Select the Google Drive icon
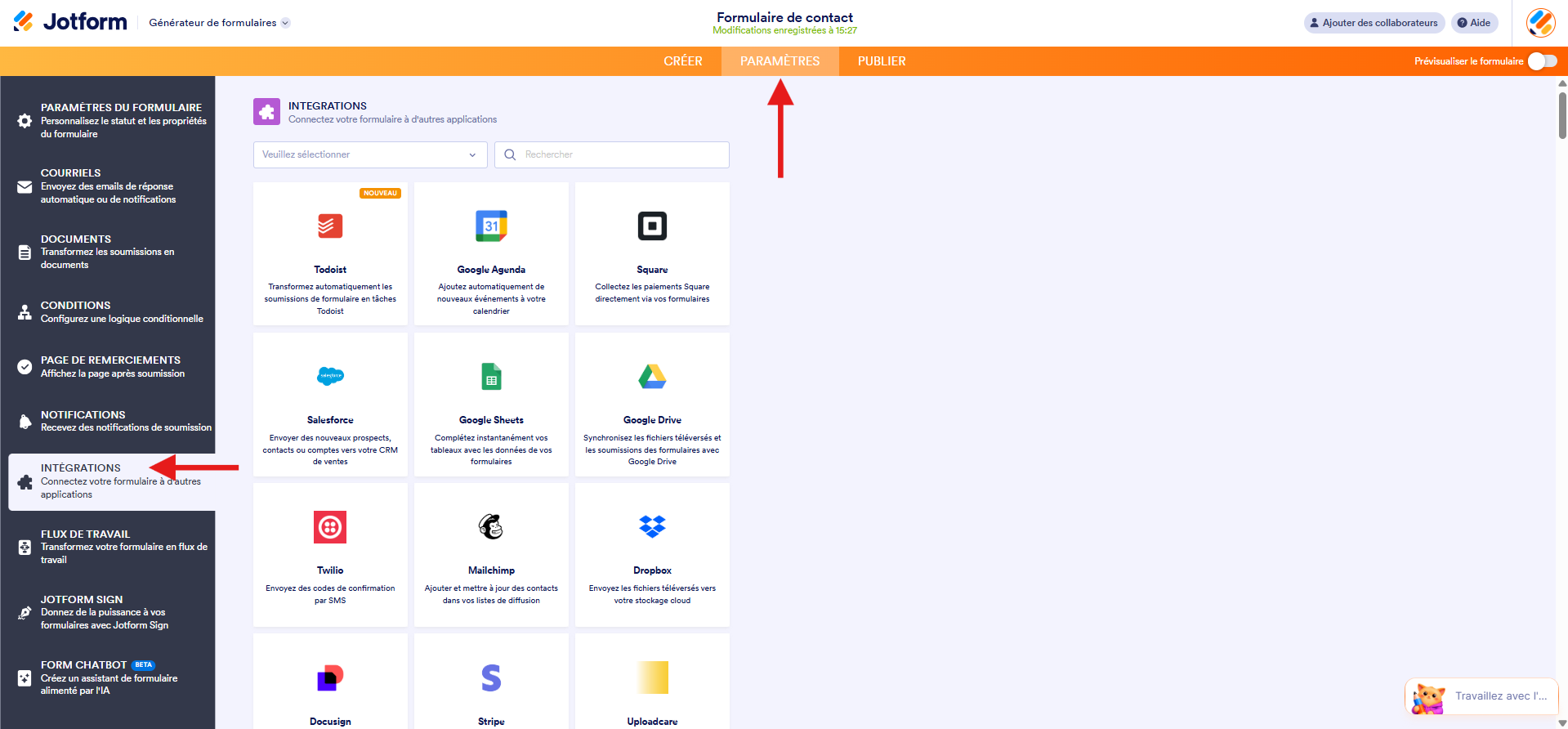 coord(652,377)
